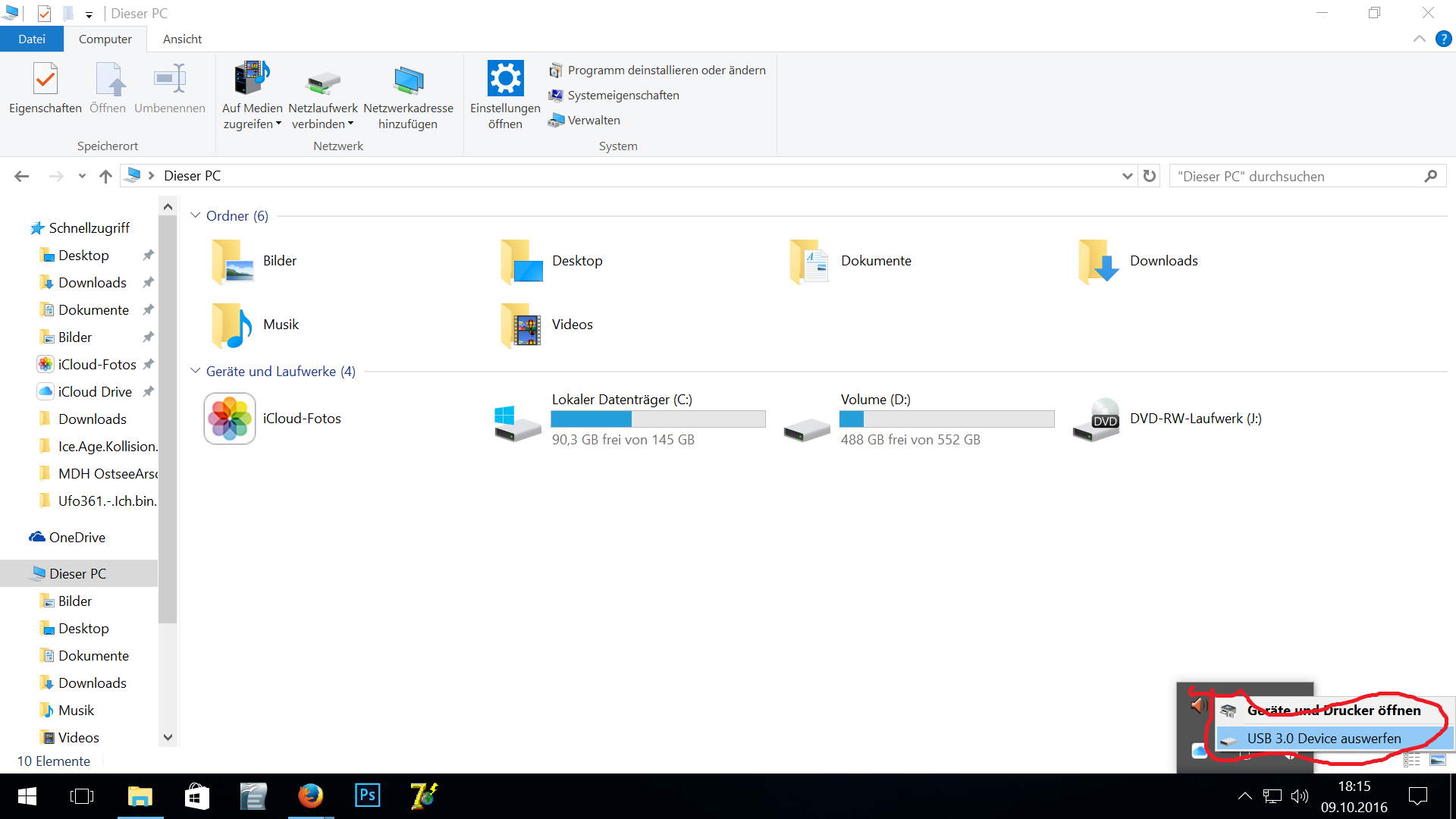This screenshot has width=1456, height=819.
Task: Go back with the left arrow
Action: pyautogui.click(x=21, y=176)
